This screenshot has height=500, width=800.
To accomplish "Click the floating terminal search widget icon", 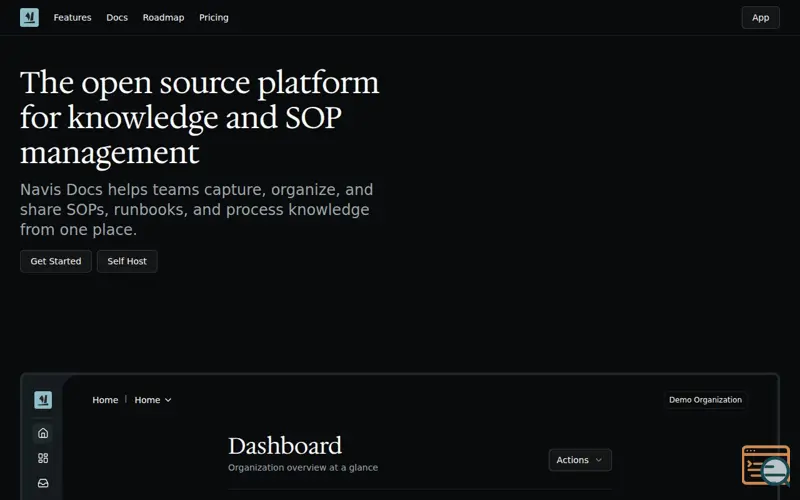I will click(x=766, y=465).
